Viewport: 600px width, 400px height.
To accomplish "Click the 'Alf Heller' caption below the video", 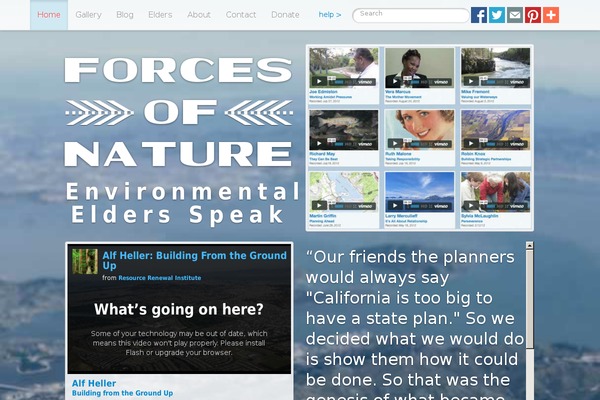I will point(94,383).
